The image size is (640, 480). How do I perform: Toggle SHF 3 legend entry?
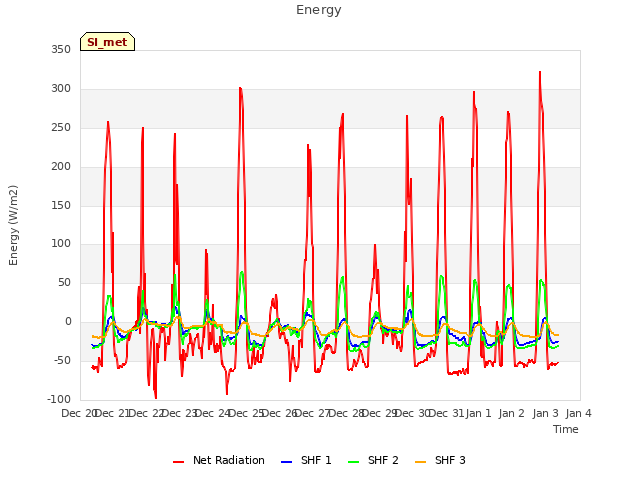point(440,460)
